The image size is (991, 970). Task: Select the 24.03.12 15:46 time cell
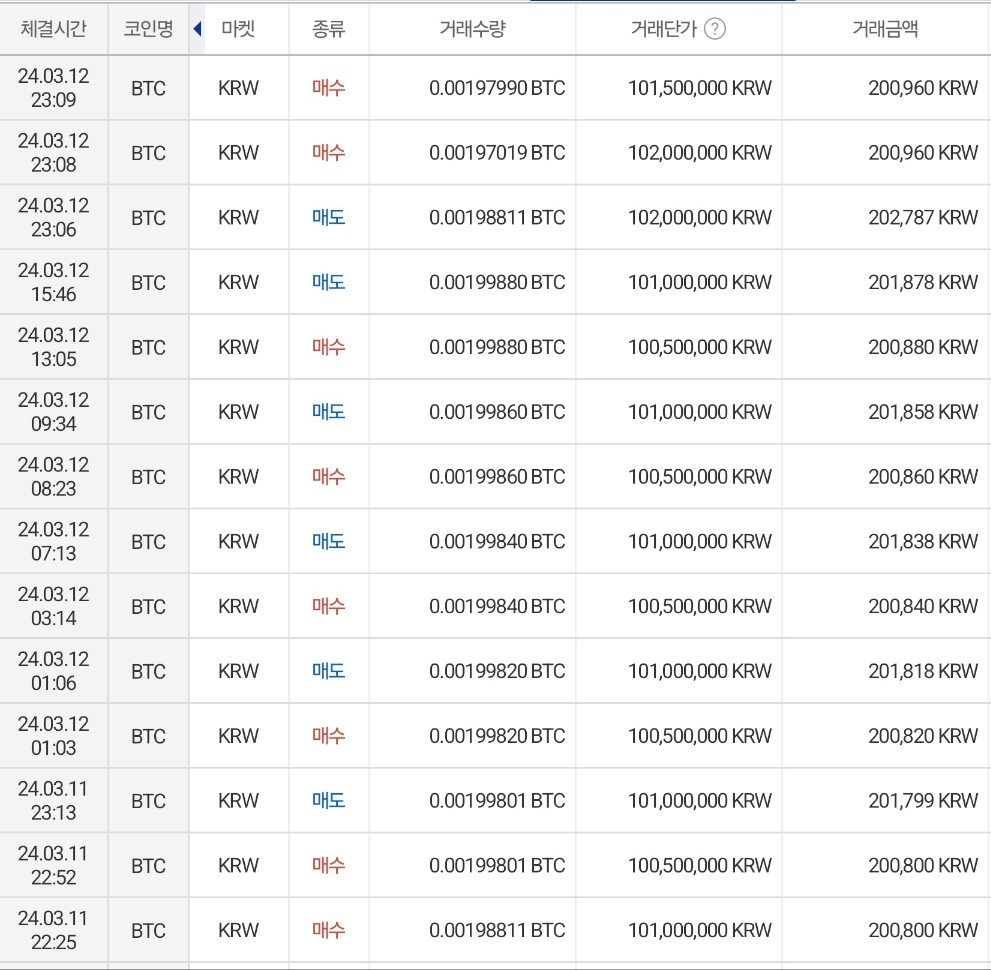click(x=54, y=282)
